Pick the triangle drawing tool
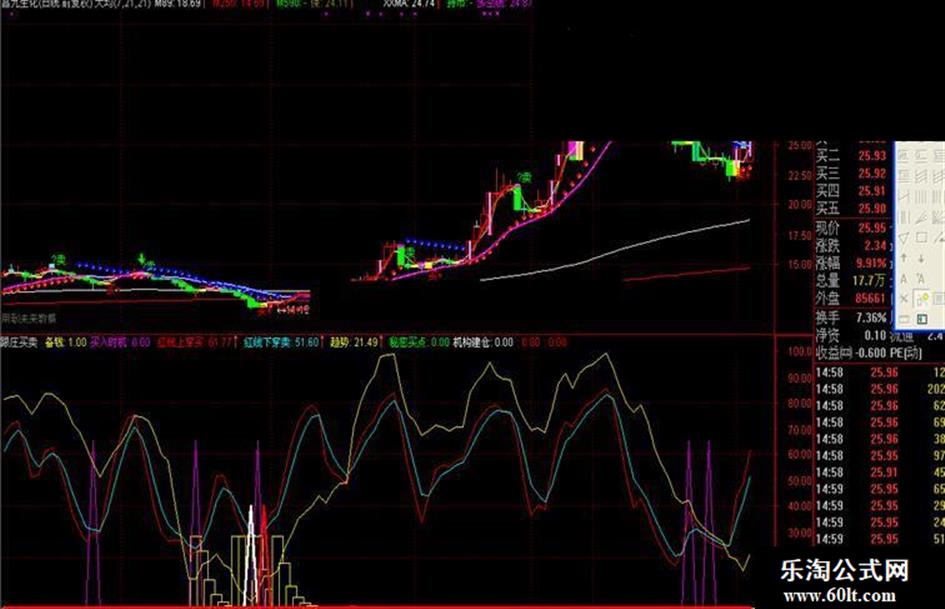945x609 pixels. pos(903,238)
